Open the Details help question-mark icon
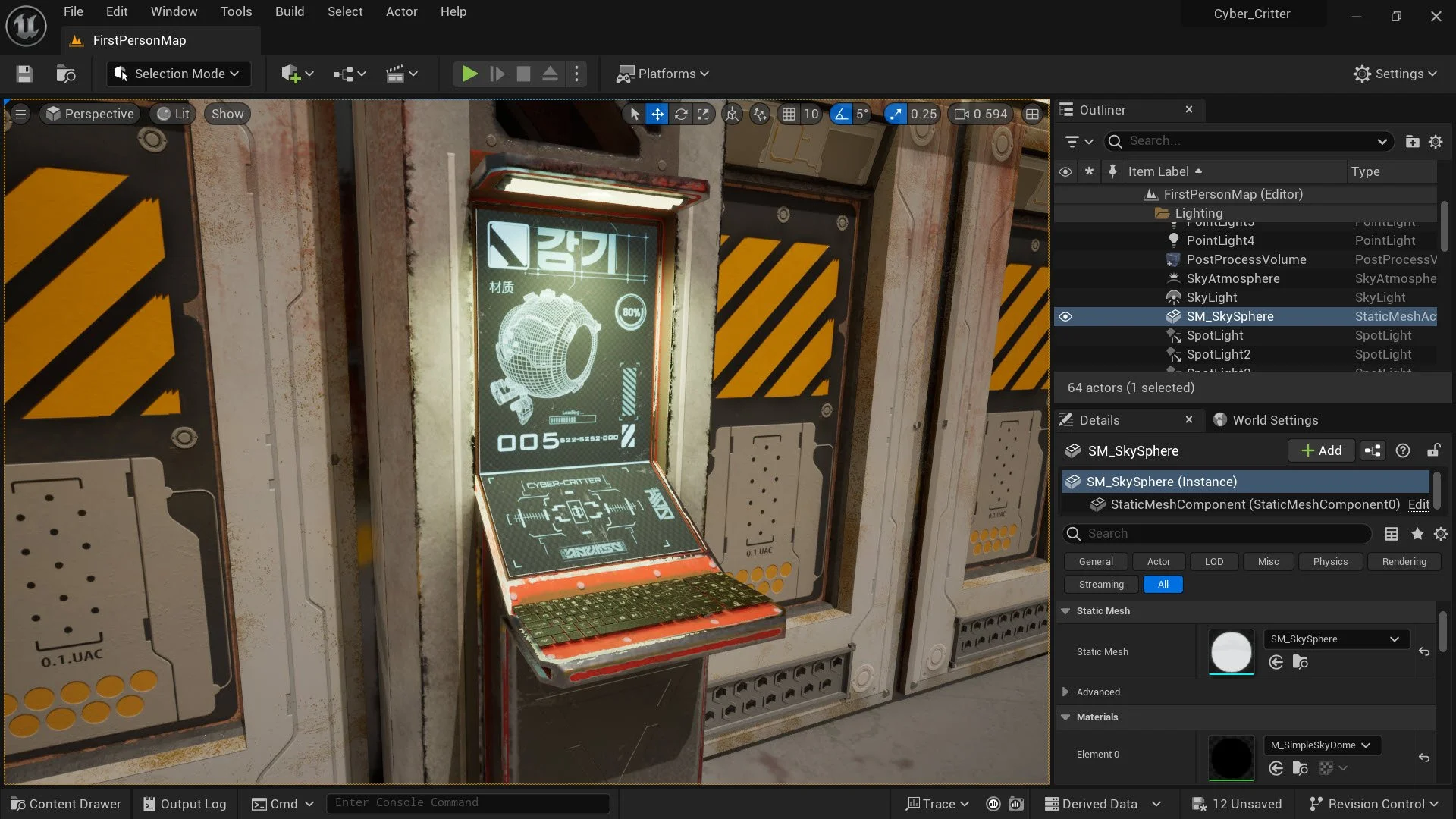 [1403, 450]
